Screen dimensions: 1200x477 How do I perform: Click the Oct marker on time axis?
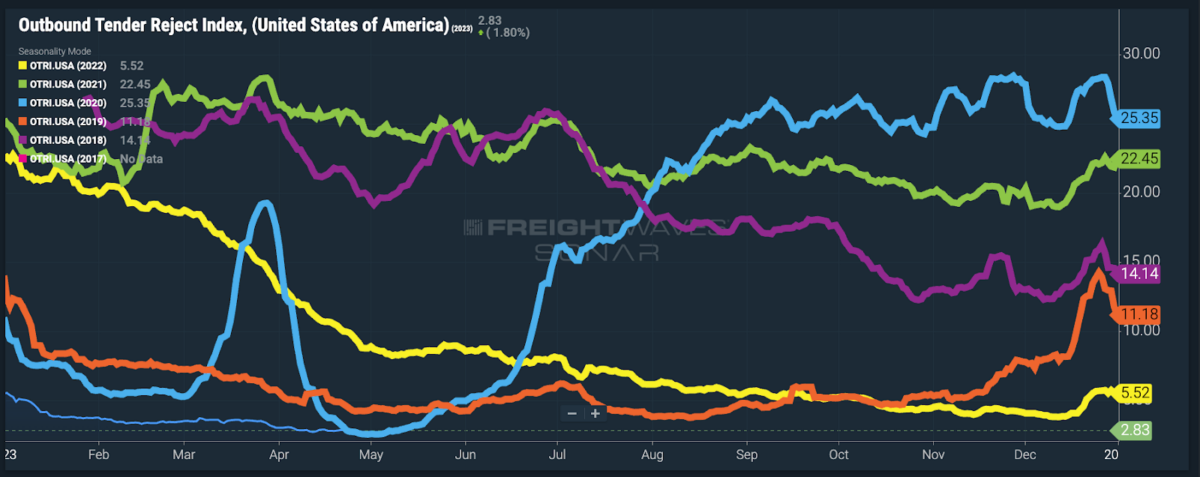click(838, 453)
